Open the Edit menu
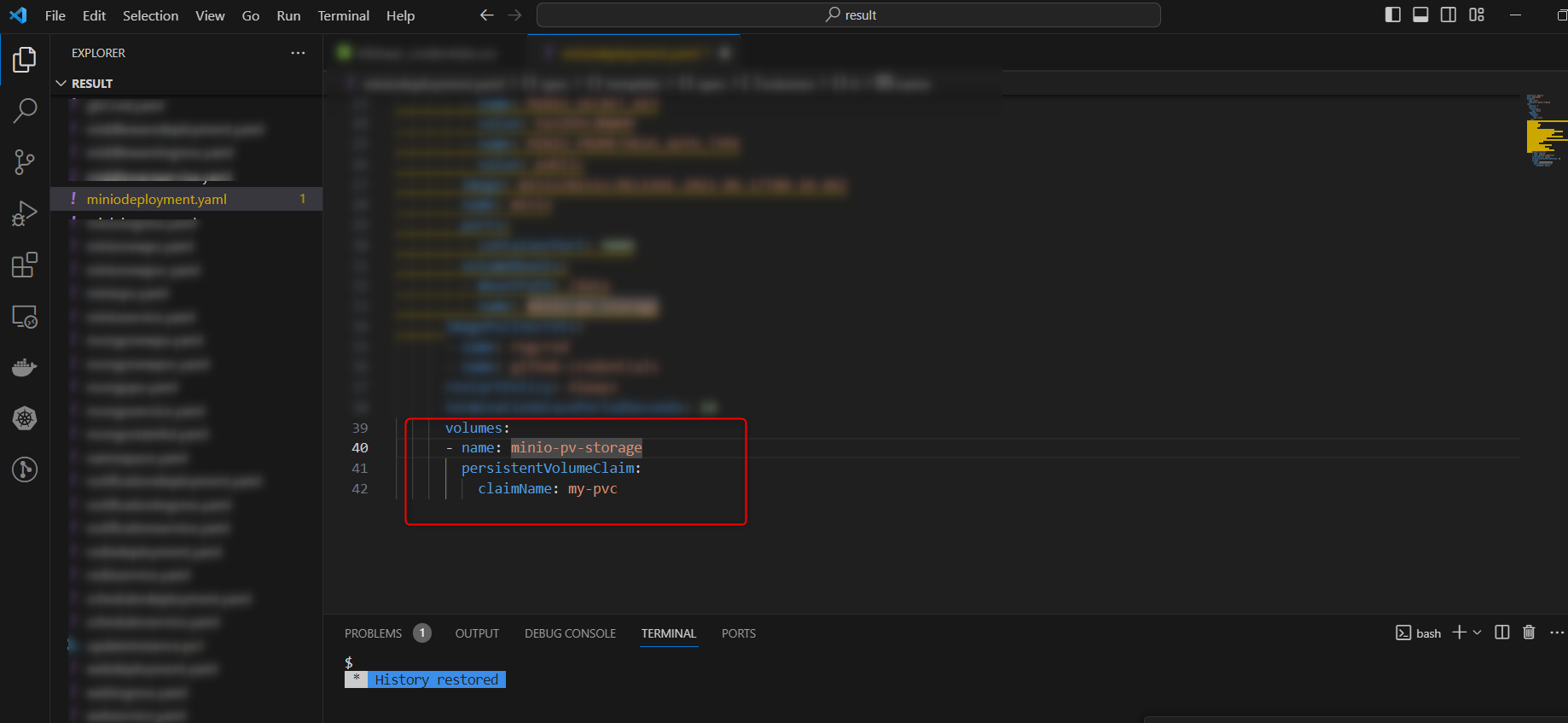This screenshot has width=1568, height=723. [94, 15]
